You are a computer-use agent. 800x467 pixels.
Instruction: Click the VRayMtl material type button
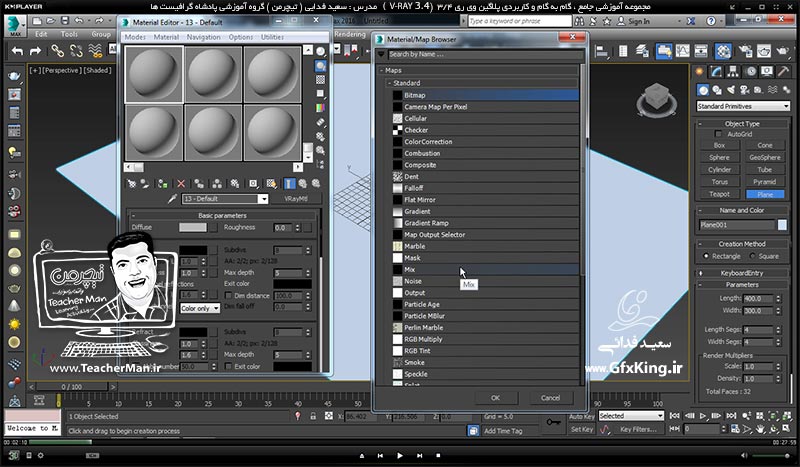296,199
